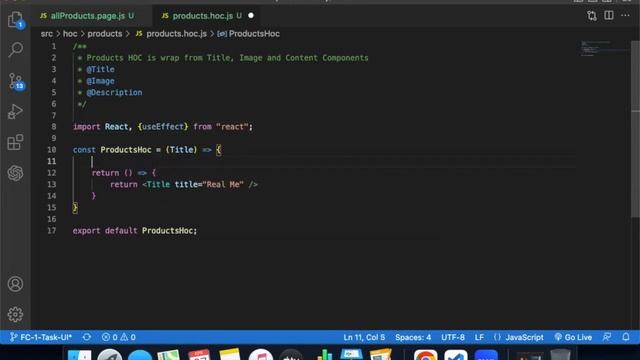The width and height of the screenshot is (640, 360).
Task: Click the hoc breadcrumb folder
Action: click(70, 34)
